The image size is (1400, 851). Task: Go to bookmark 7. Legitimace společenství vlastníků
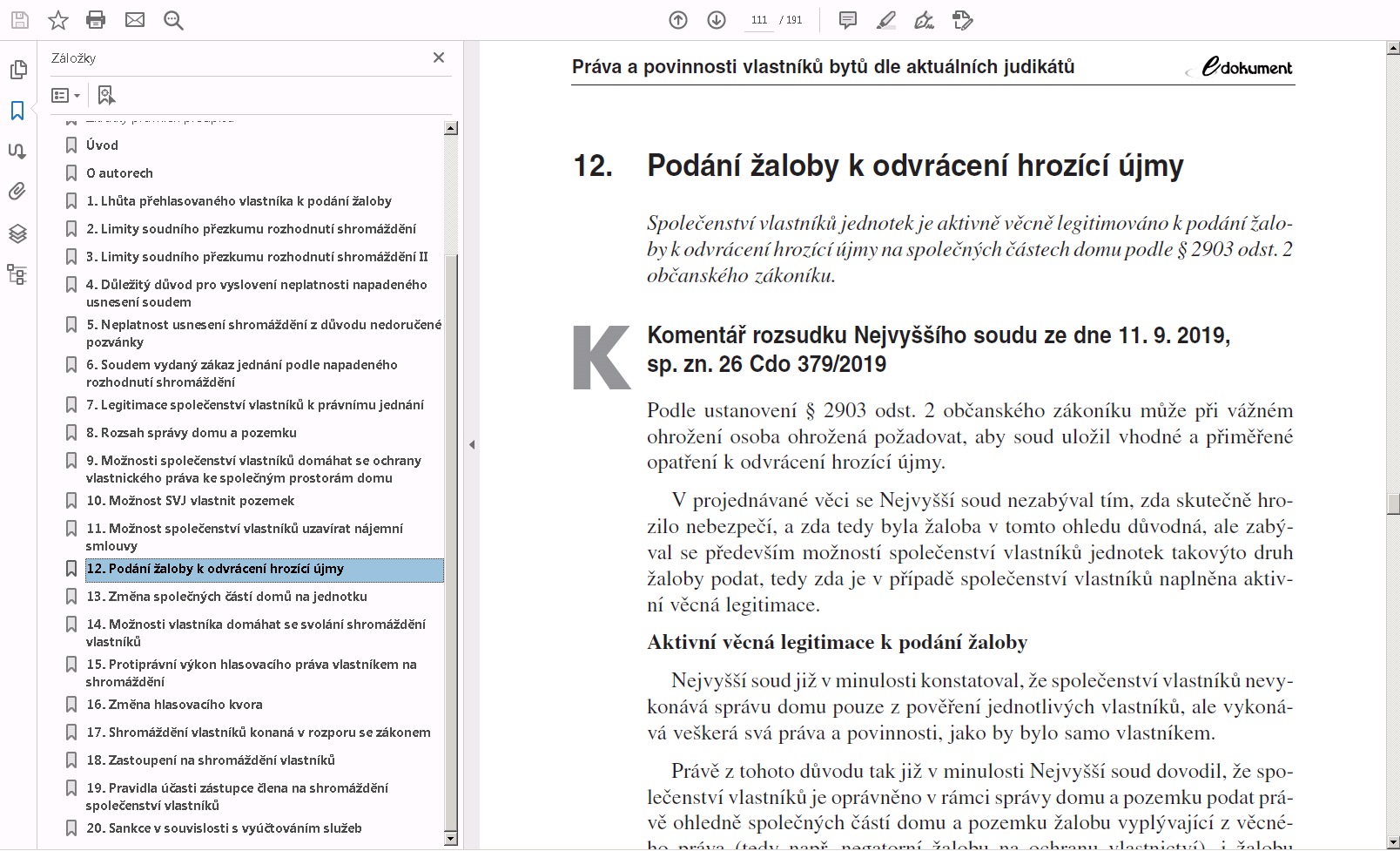coord(255,405)
